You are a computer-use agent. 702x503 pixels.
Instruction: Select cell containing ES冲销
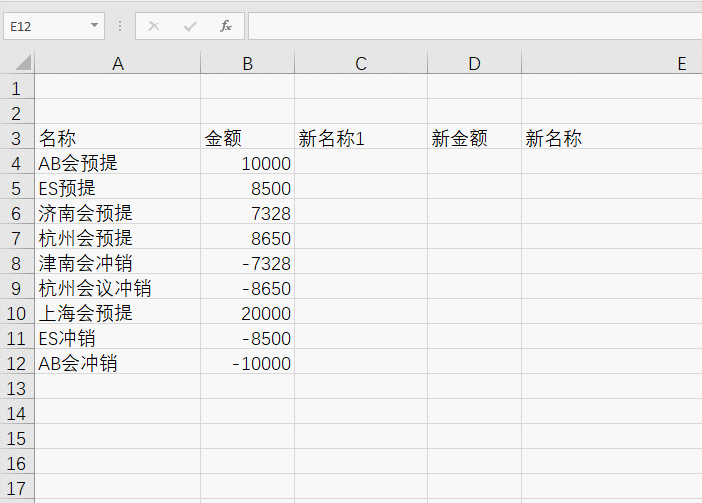pyautogui.click(x=118, y=338)
